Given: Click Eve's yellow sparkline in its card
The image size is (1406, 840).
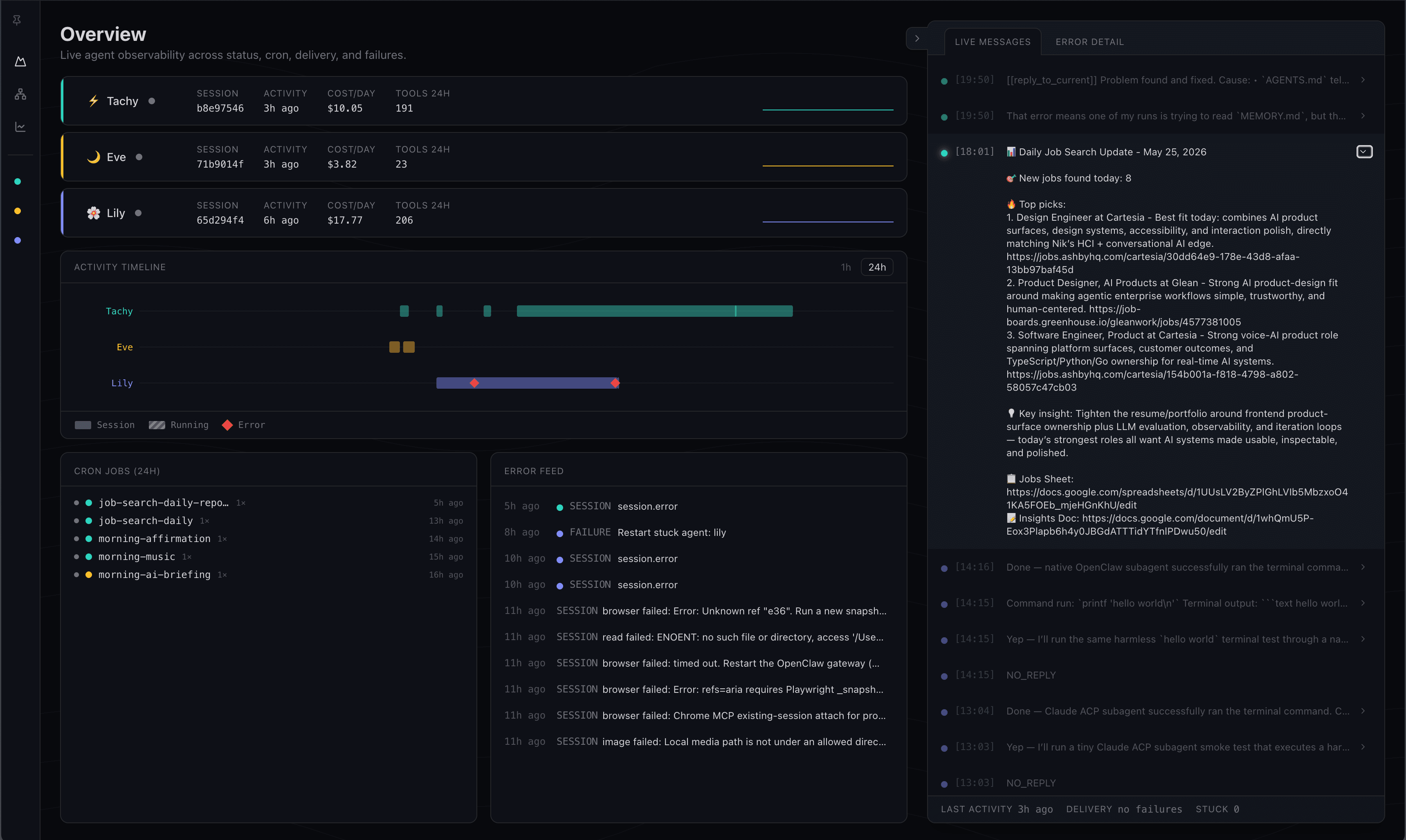Looking at the screenshot, I should pyautogui.click(x=828, y=165).
